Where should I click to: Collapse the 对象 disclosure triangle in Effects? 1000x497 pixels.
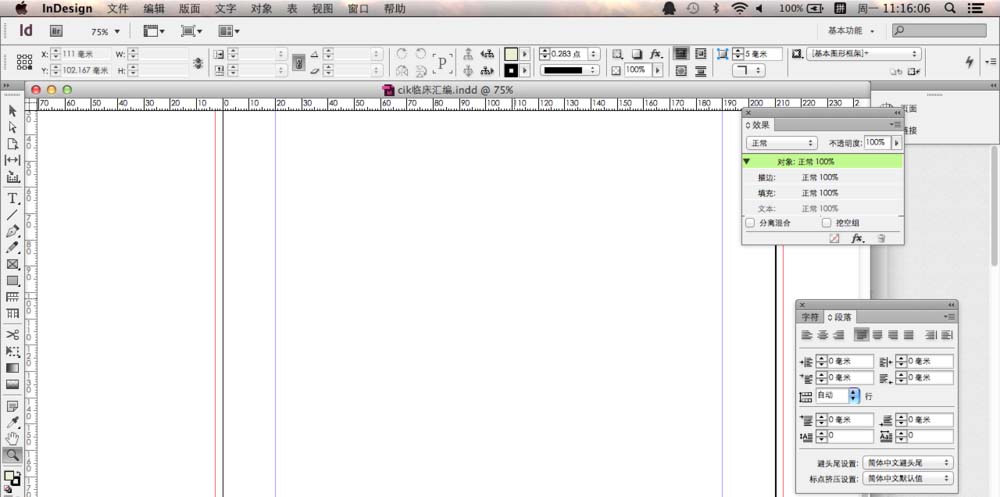pos(747,161)
